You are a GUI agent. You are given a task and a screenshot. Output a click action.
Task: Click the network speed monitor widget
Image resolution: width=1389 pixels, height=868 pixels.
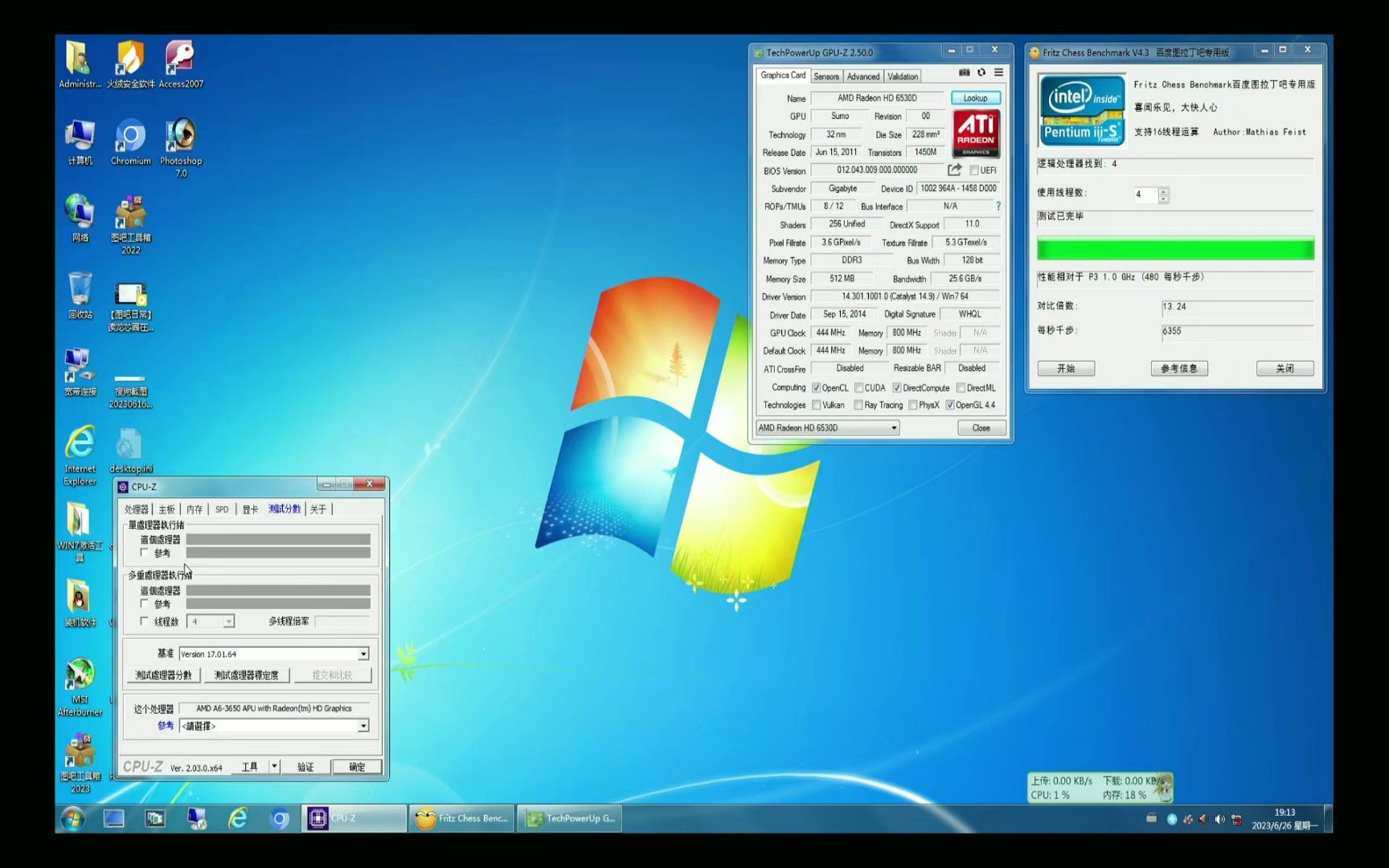(x=1099, y=788)
